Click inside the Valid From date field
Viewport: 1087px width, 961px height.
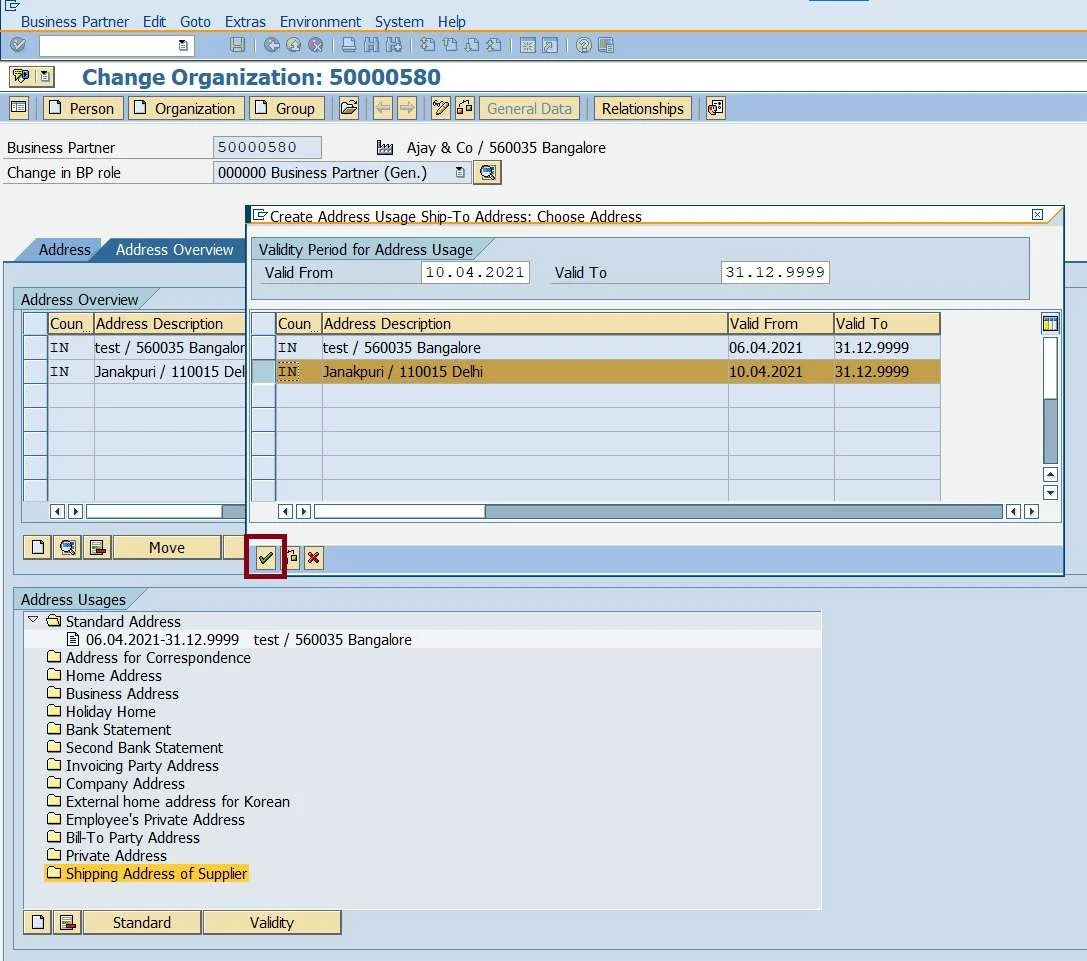click(475, 272)
